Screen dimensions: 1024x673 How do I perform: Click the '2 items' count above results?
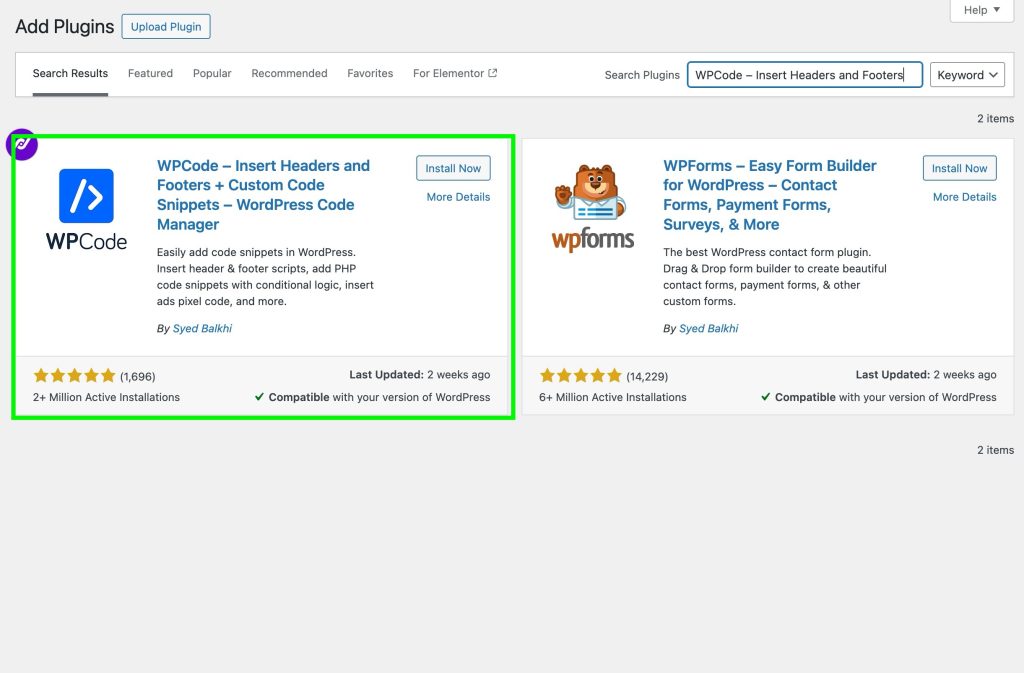click(995, 119)
